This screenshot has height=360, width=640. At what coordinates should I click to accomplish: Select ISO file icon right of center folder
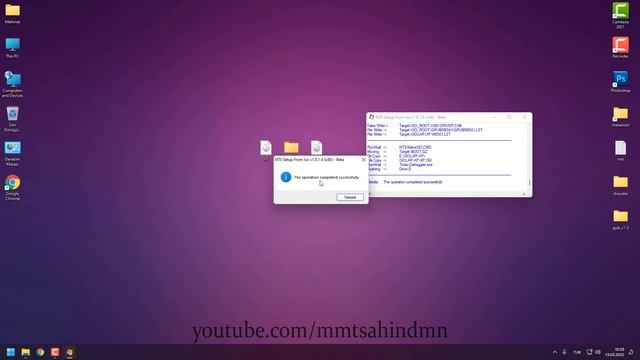[316, 148]
